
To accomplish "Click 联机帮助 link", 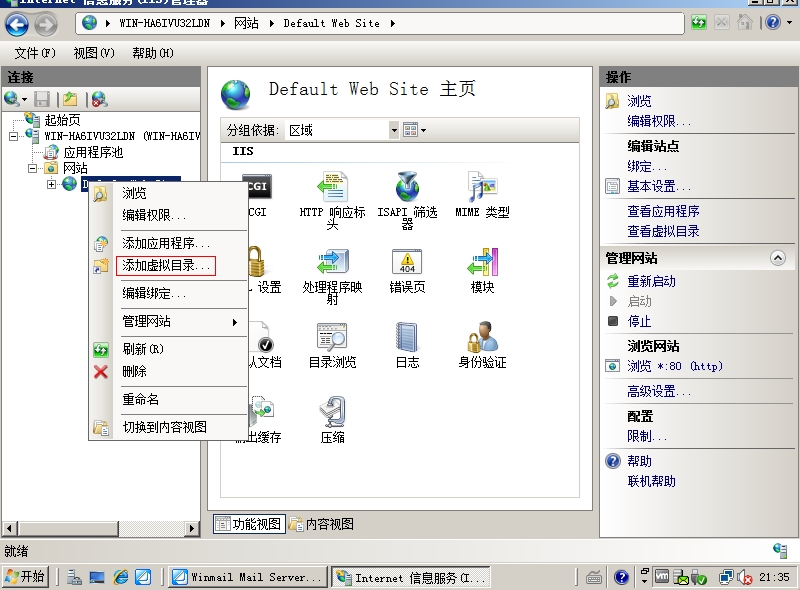I will pyautogui.click(x=651, y=481).
